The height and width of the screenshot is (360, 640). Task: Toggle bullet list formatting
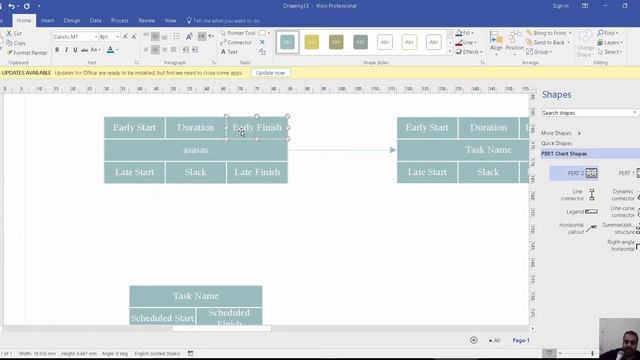click(x=177, y=37)
